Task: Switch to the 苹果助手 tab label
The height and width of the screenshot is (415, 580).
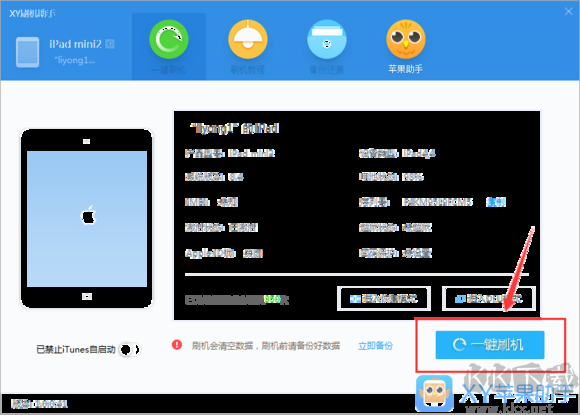Action: 405,69
